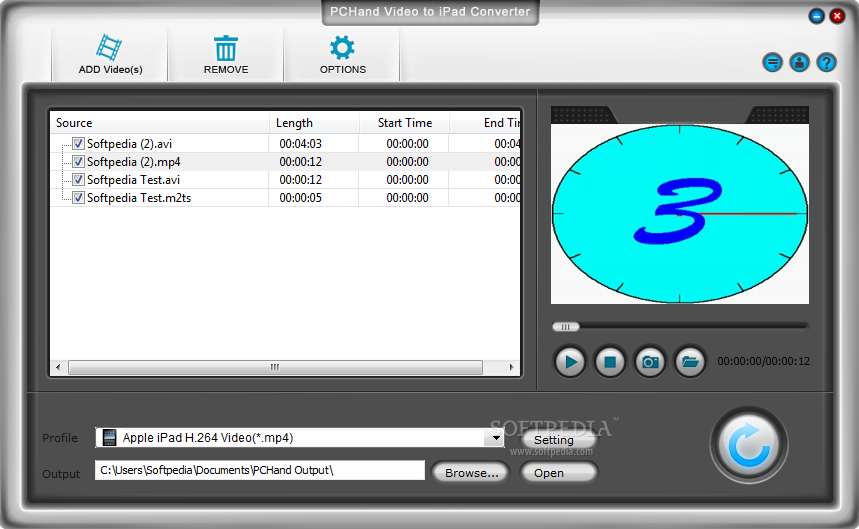Click the 00:00:05 length cell
This screenshot has width=859, height=529.
(300, 198)
